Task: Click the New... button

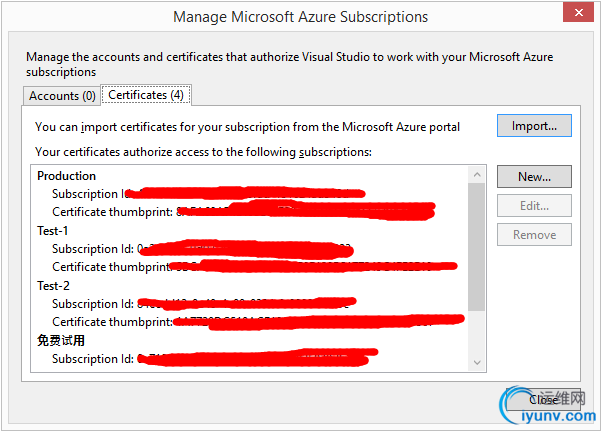Action: point(534,177)
